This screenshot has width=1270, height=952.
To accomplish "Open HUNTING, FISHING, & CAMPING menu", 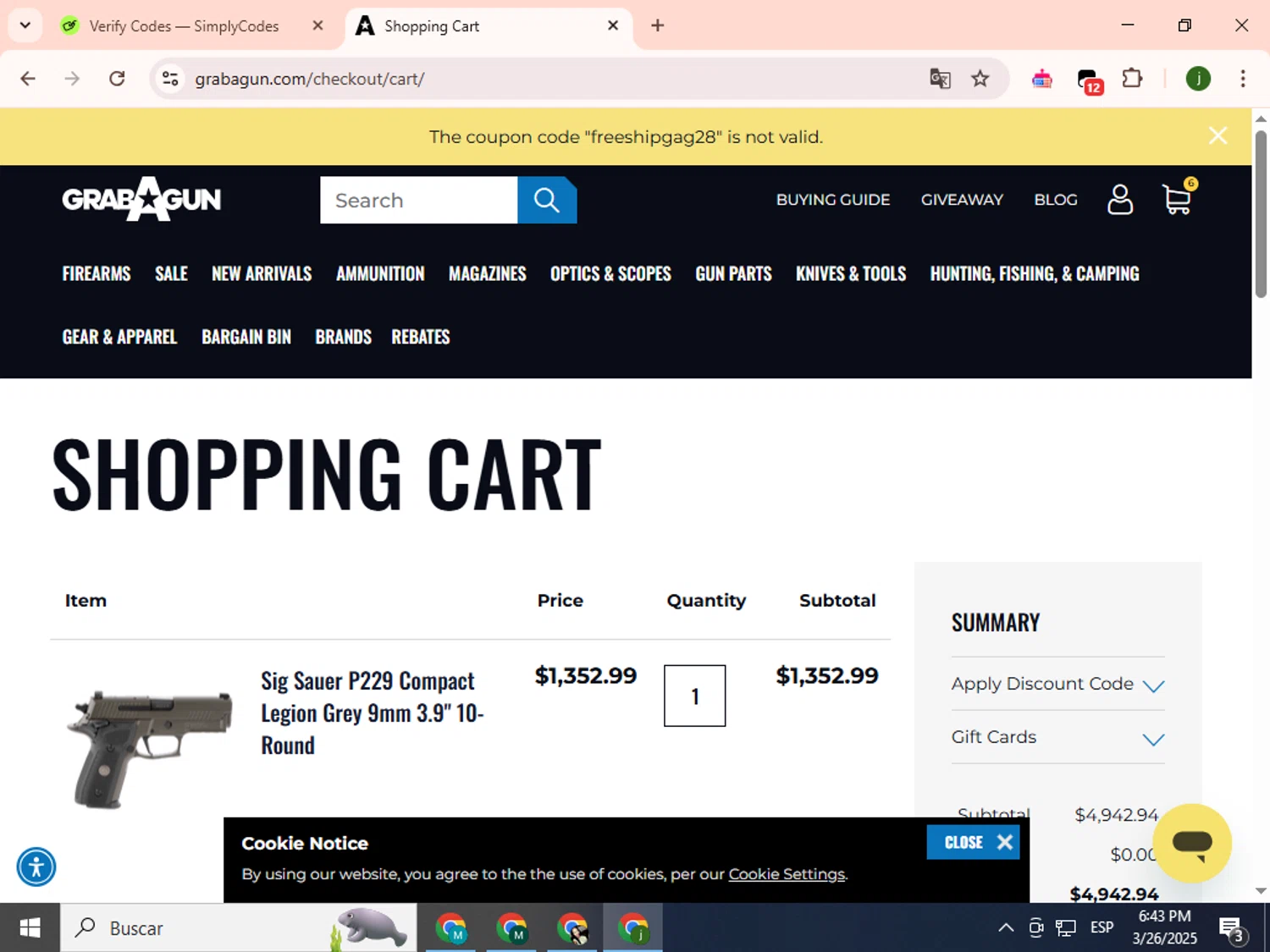I will [x=1035, y=273].
